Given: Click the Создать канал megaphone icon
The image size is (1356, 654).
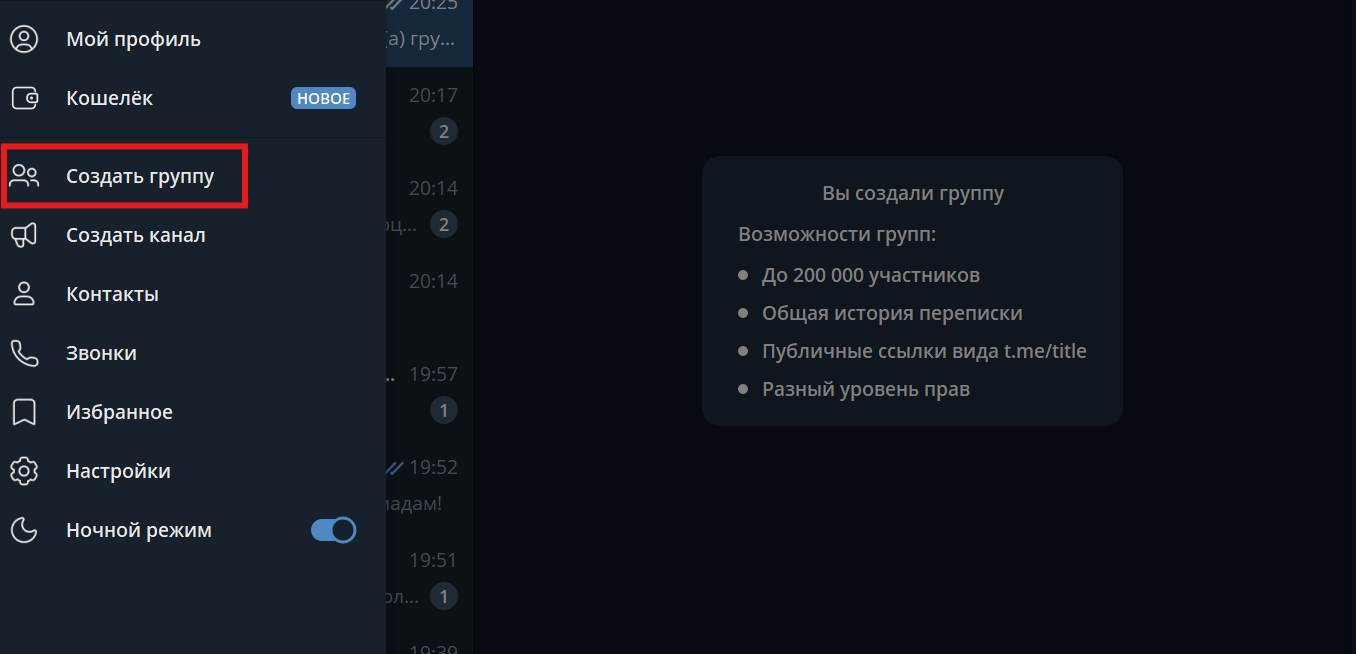Looking at the screenshot, I should (x=24, y=234).
